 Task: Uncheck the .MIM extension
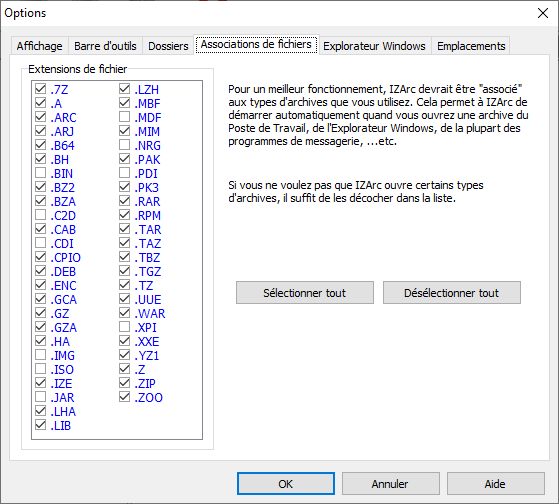pos(124,131)
